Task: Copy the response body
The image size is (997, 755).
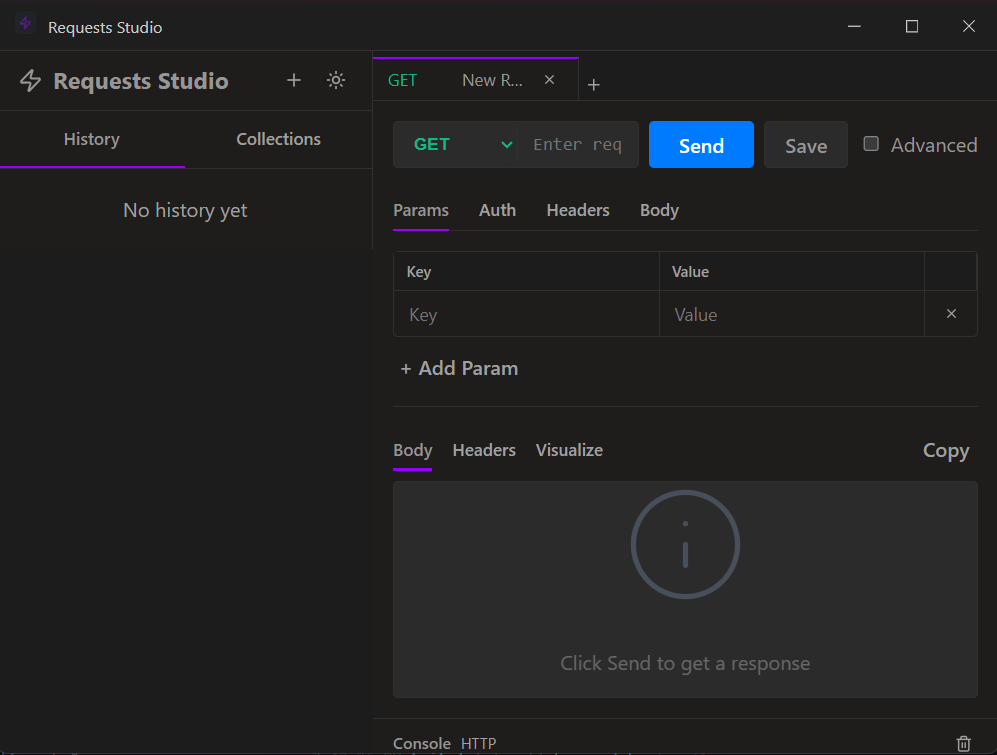Action: (945, 450)
